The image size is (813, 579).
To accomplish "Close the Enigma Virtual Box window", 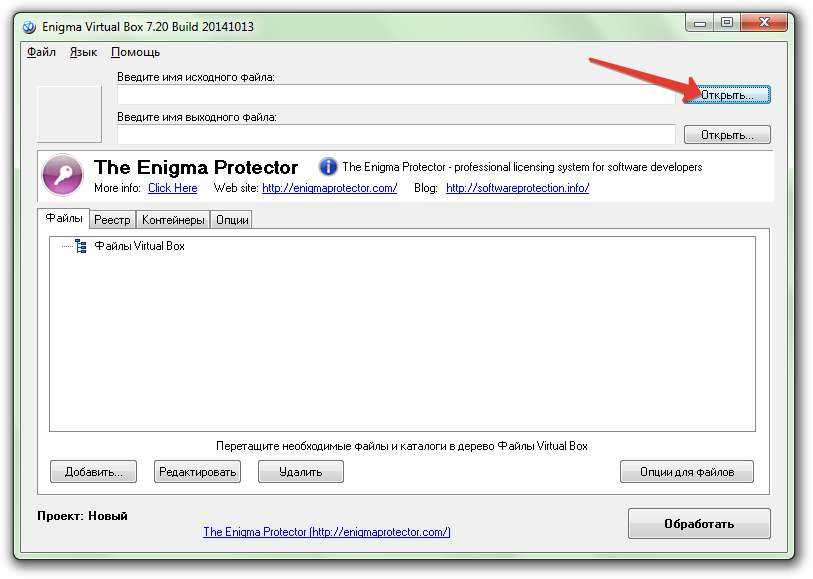I will coord(764,23).
